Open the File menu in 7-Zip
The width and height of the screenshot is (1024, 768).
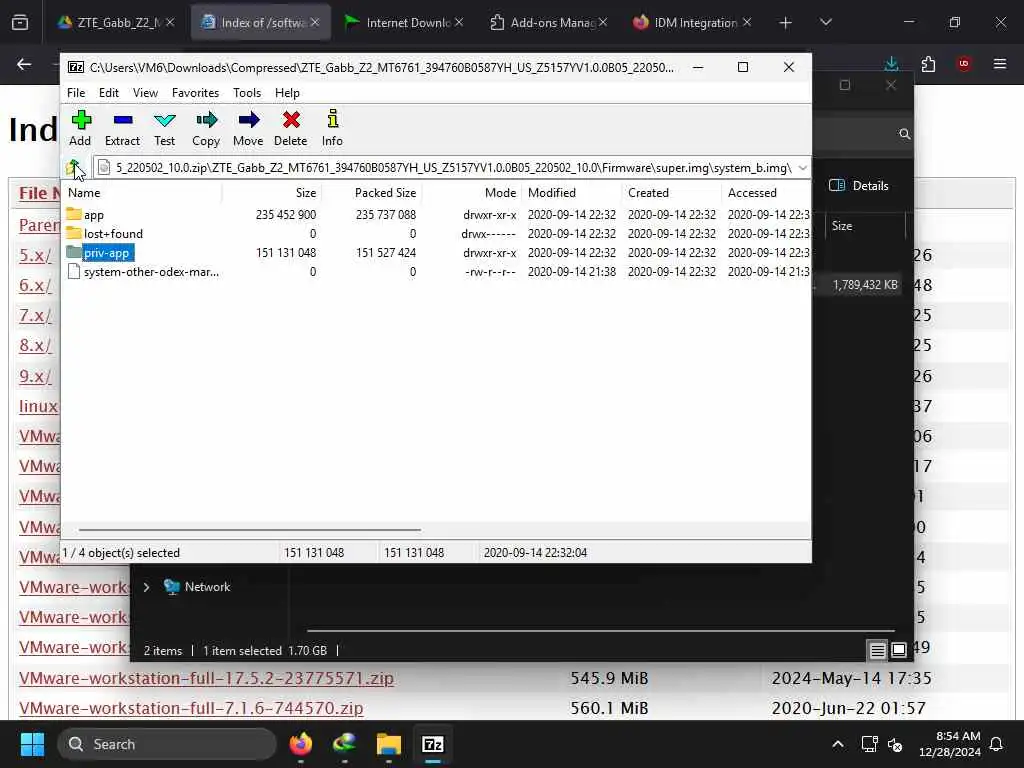[x=76, y=93]
